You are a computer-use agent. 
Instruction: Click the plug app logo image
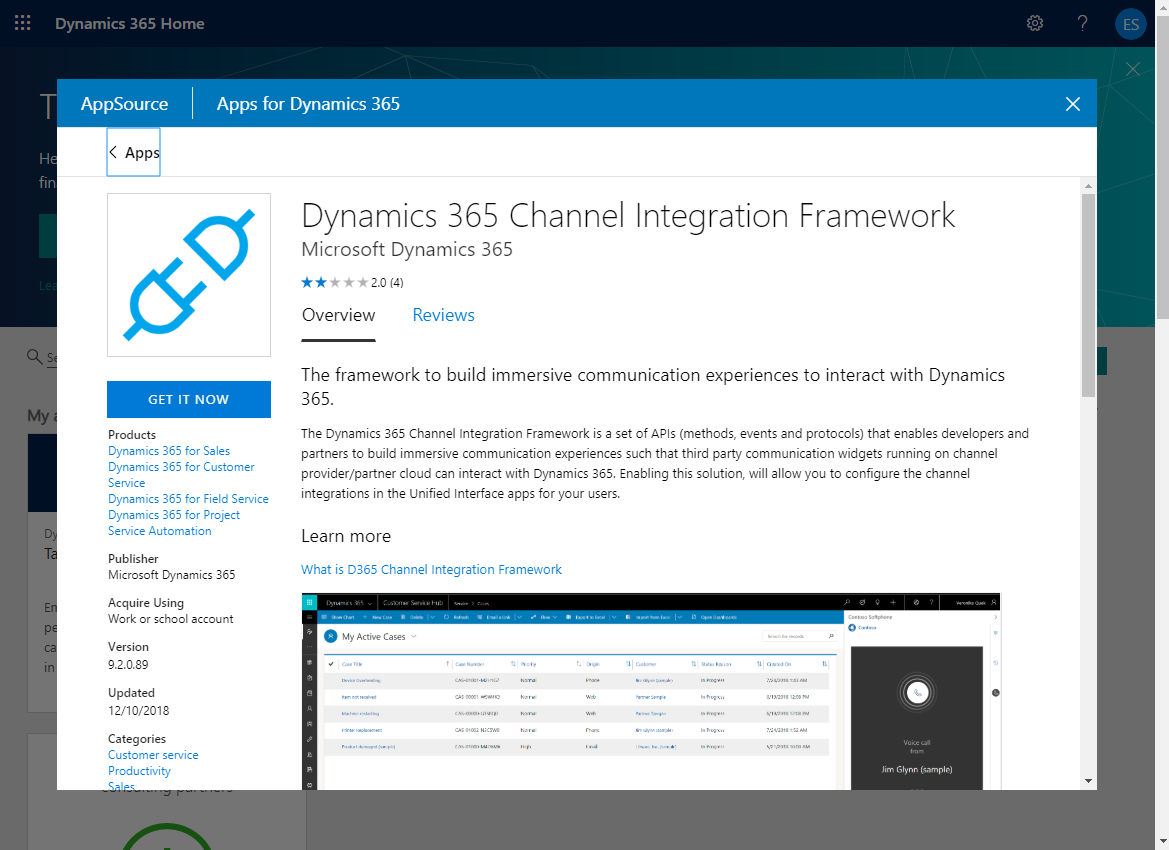pyautogui.click(x=189, y=275)
